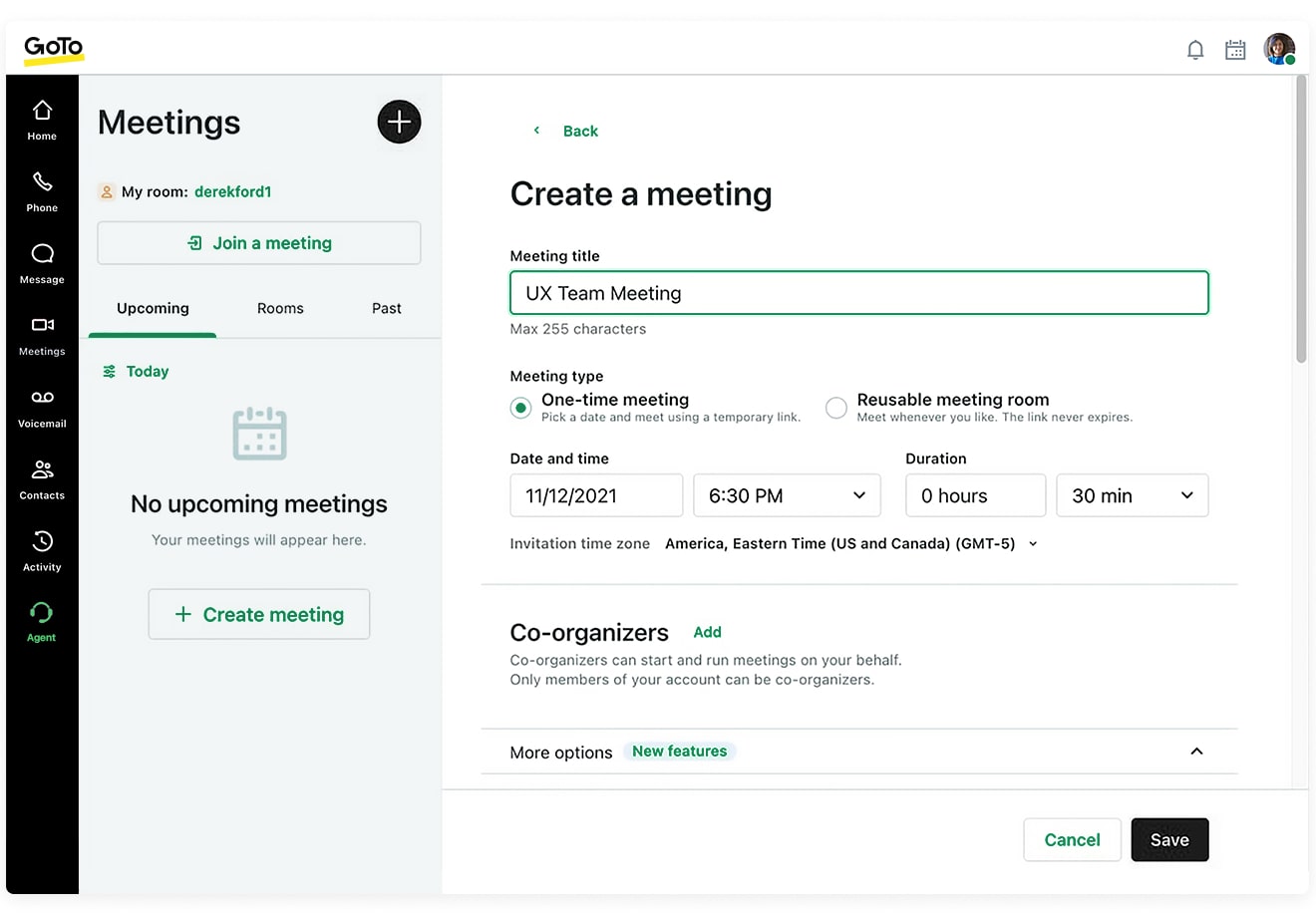Viewport: 1316px width, 916px height.
Task: Open the meeting start time dropdown
Action: point(787,495)
